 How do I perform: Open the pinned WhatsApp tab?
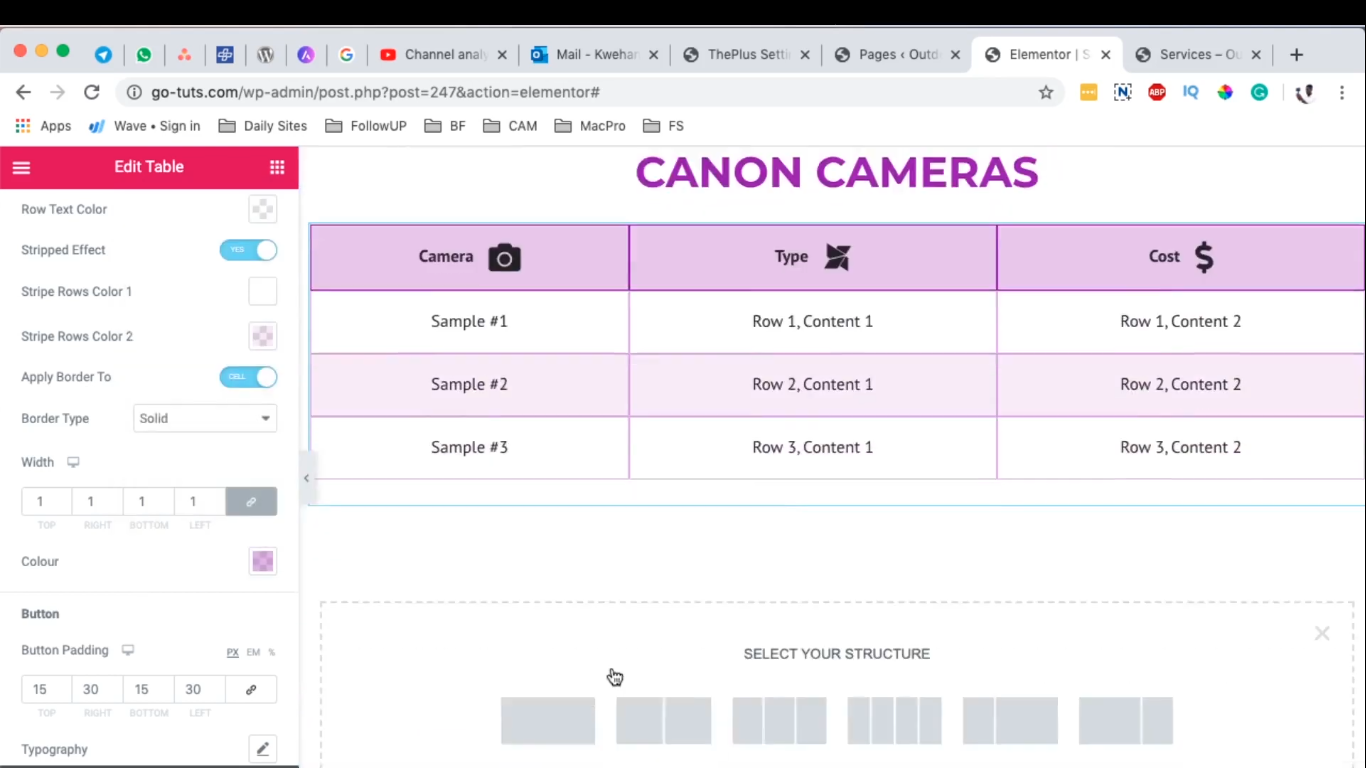coord(144,55)
